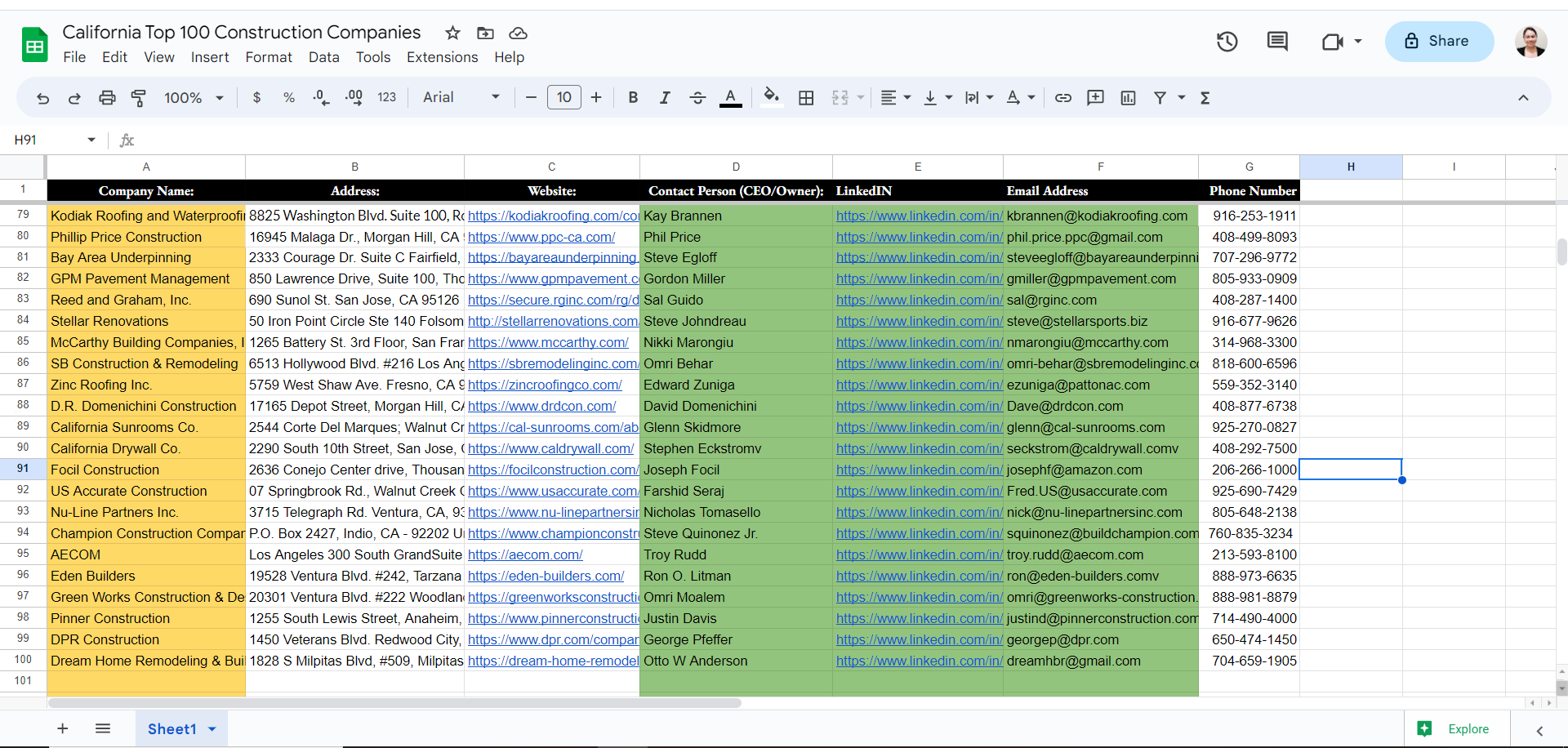The width and height of the screenshot is (1568, 748).
Task: Select row 91 header
Action: (23, 470)
